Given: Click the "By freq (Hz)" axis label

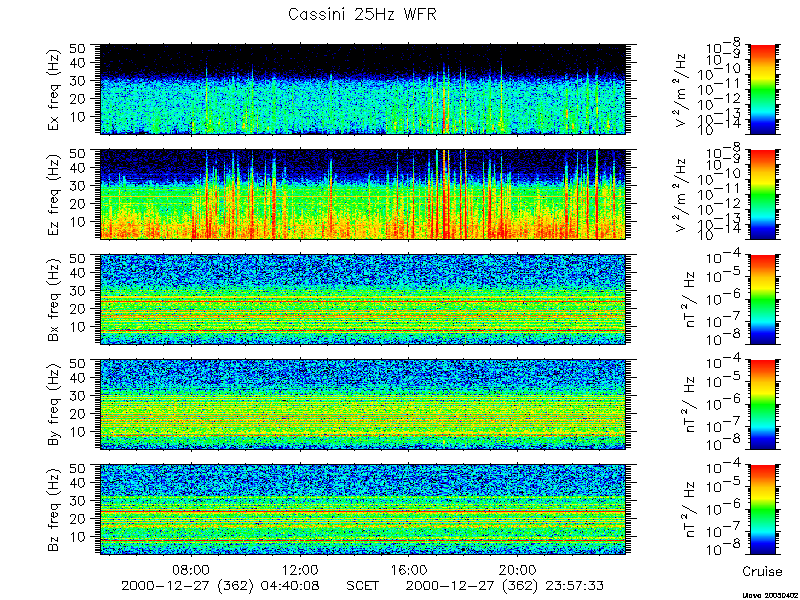Looking at the screenshot, I should (55, 405).
